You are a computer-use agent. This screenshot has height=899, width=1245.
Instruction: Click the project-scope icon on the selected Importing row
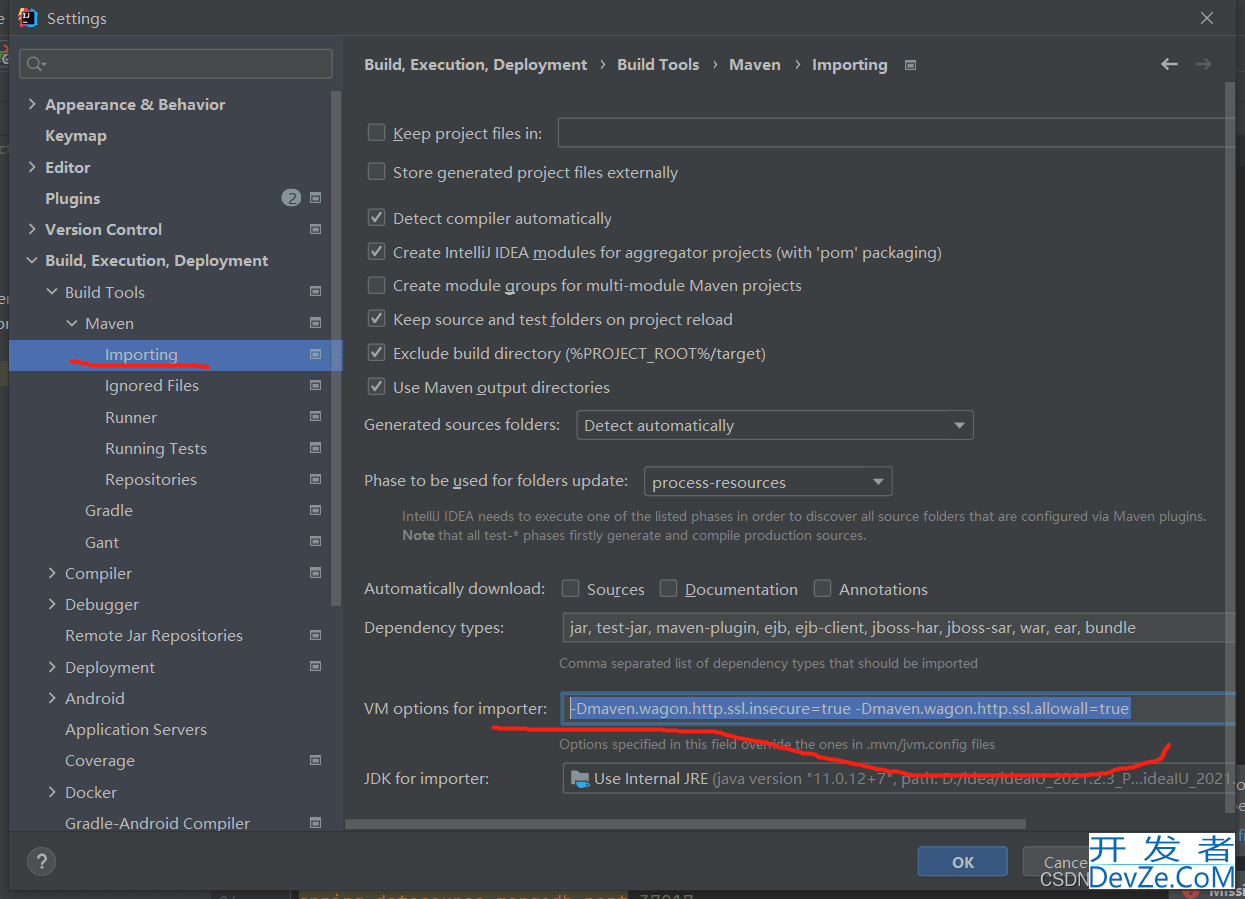pyautogui.click(x=316, y=354)
